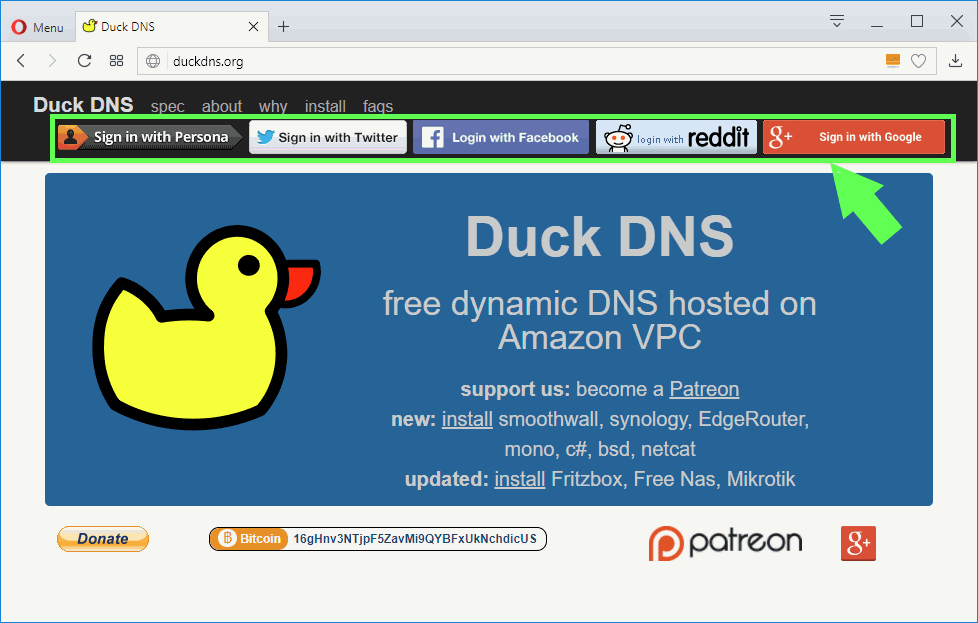Maximize the browser window
Image resolution: width=978 pixels, height=623 pixels.
917,21
